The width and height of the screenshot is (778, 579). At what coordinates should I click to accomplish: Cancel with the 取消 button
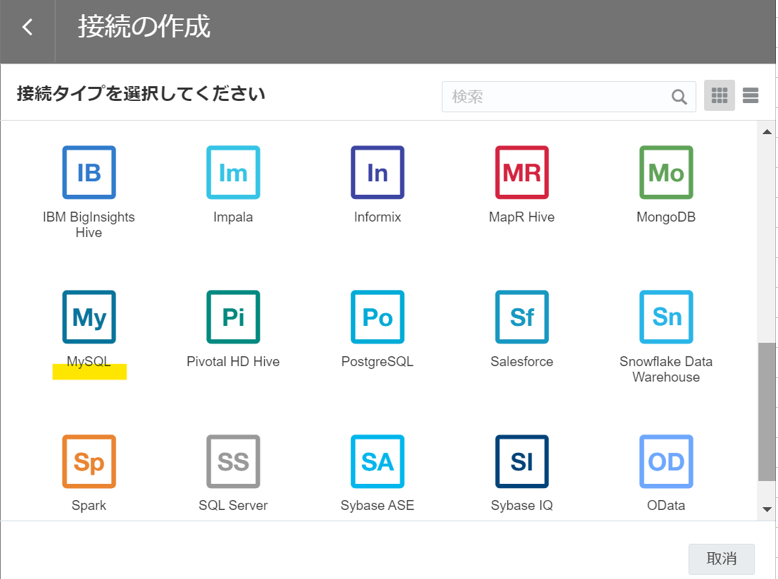click(721, 559)
